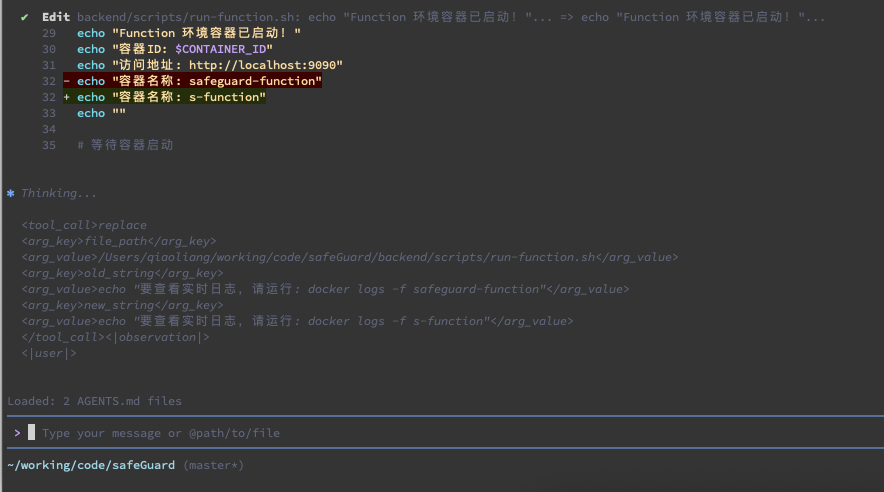
Task: Select the Edit tool call label
Action: tap(55, 17)
